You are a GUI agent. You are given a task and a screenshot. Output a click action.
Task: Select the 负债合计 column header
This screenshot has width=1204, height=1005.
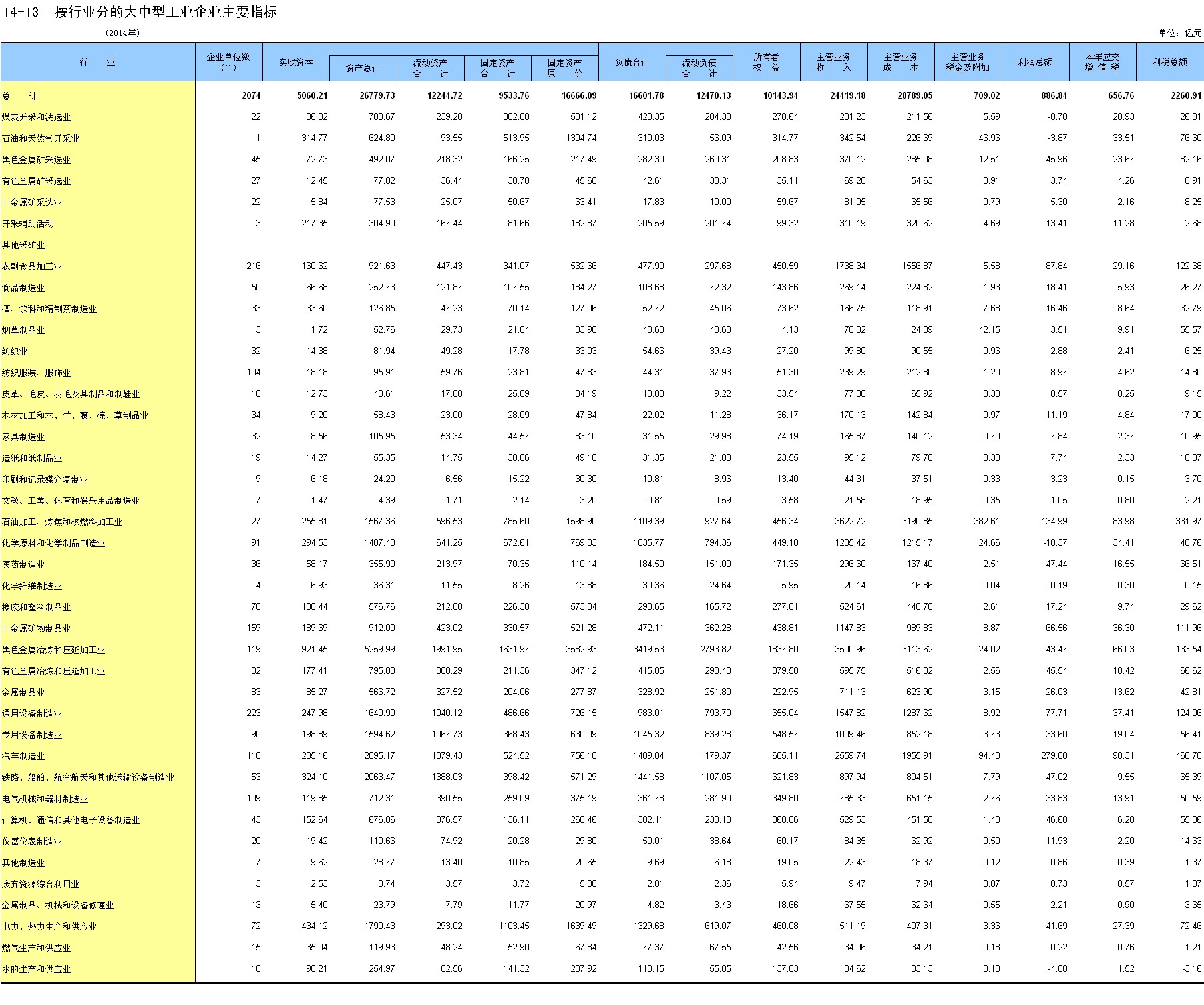[632, 62]
